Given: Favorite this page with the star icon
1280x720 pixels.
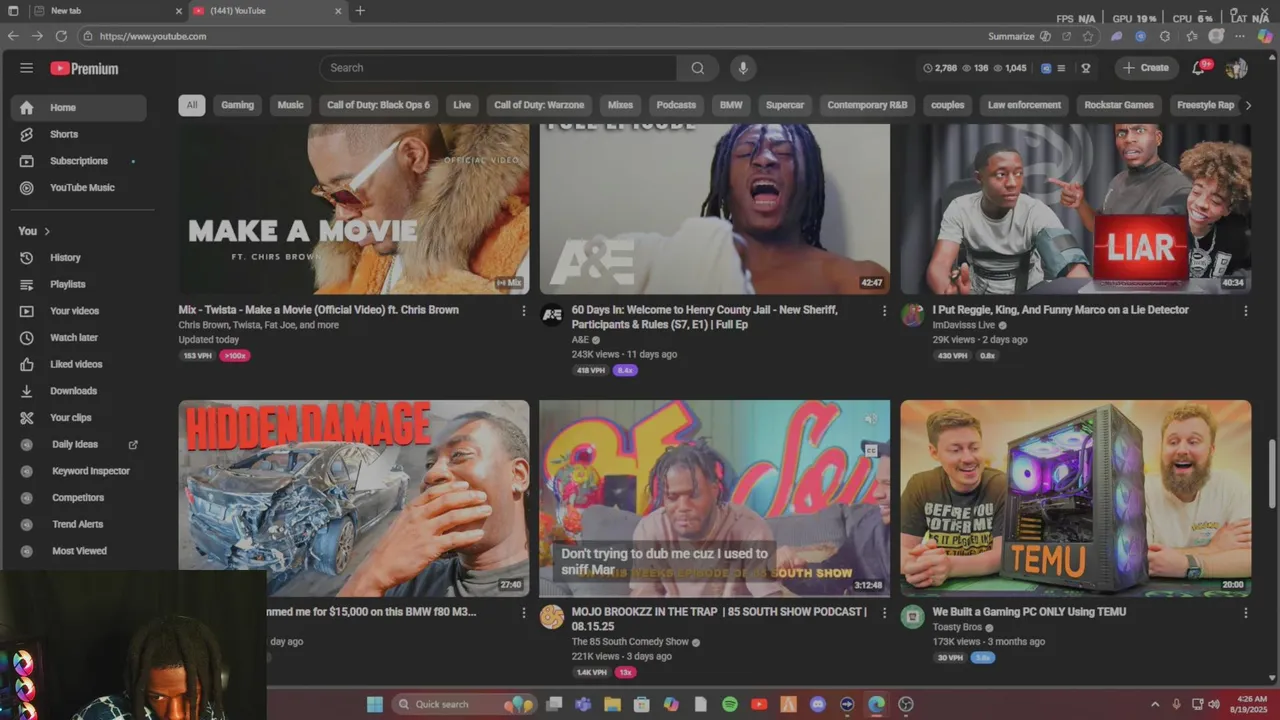Looking at the screenshot, I should tap(1088, 36).
